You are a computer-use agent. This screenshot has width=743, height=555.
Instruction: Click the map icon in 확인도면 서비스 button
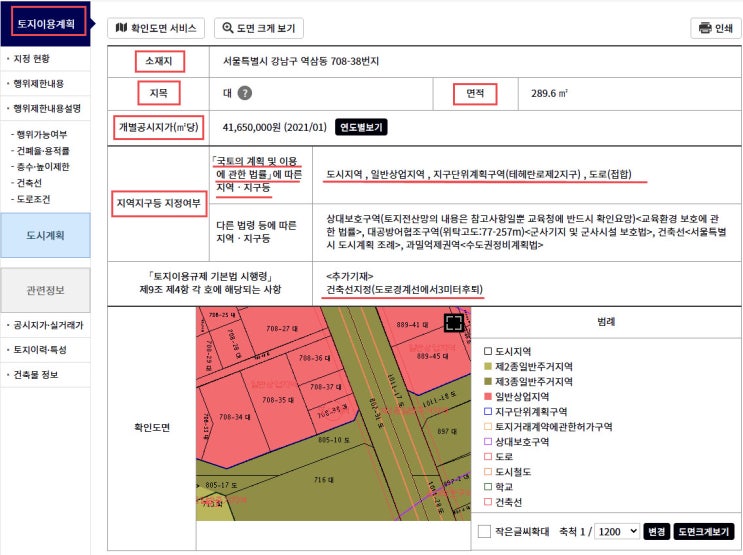121,27
